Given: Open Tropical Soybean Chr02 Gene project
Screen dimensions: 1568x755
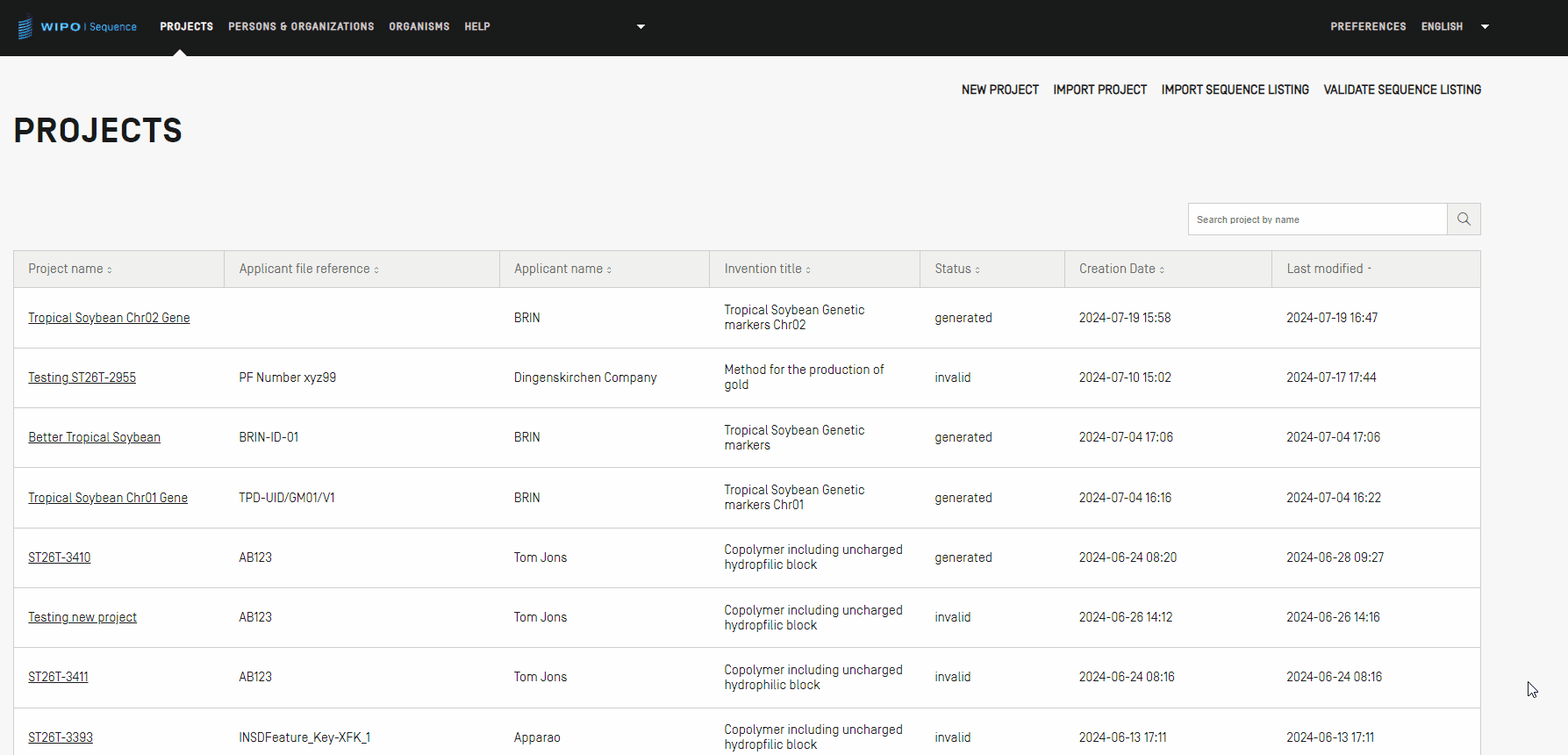Looking at the screenshot, I should (109, 318).
